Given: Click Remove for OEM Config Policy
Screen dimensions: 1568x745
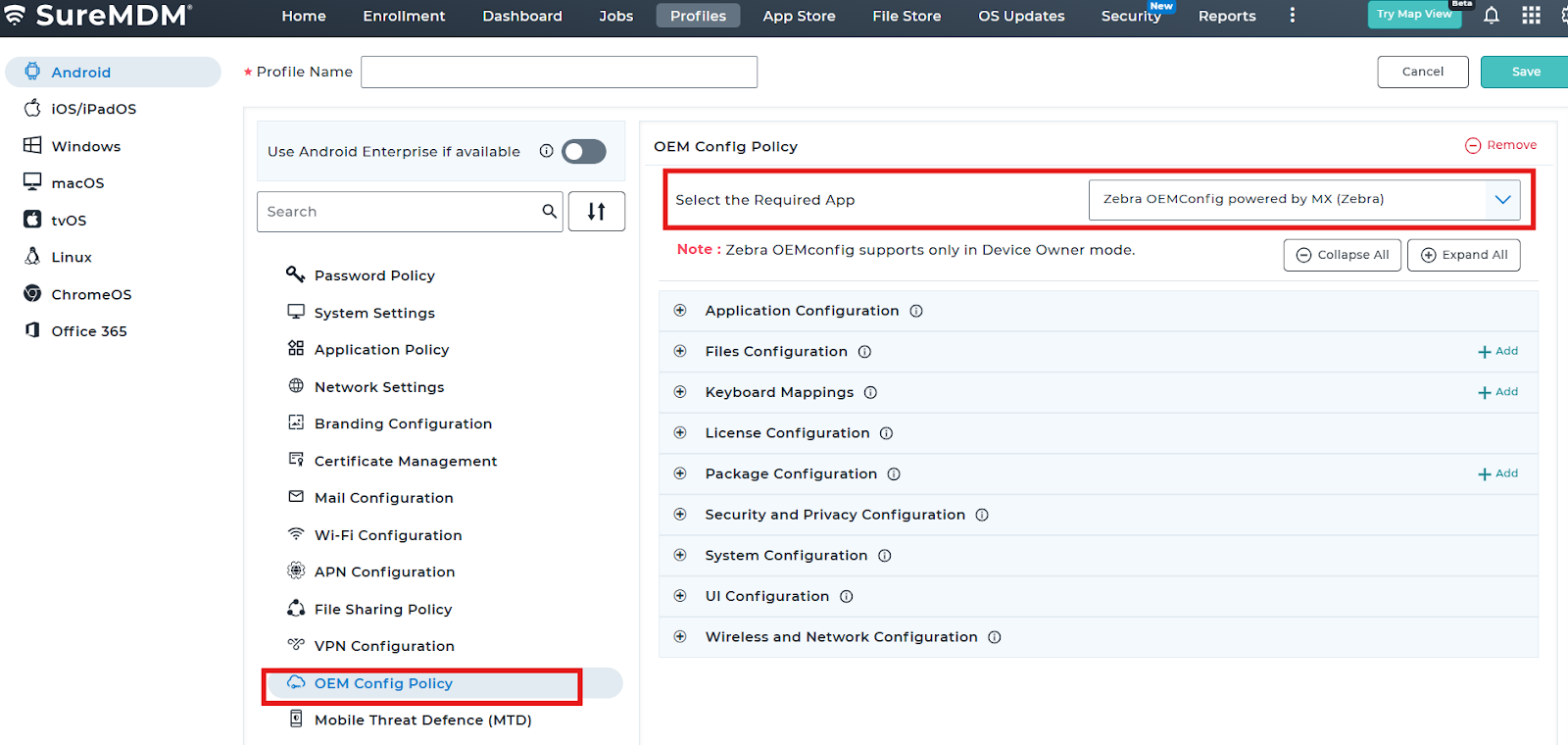Looking at the screenshot, I should pos(1500,145).
